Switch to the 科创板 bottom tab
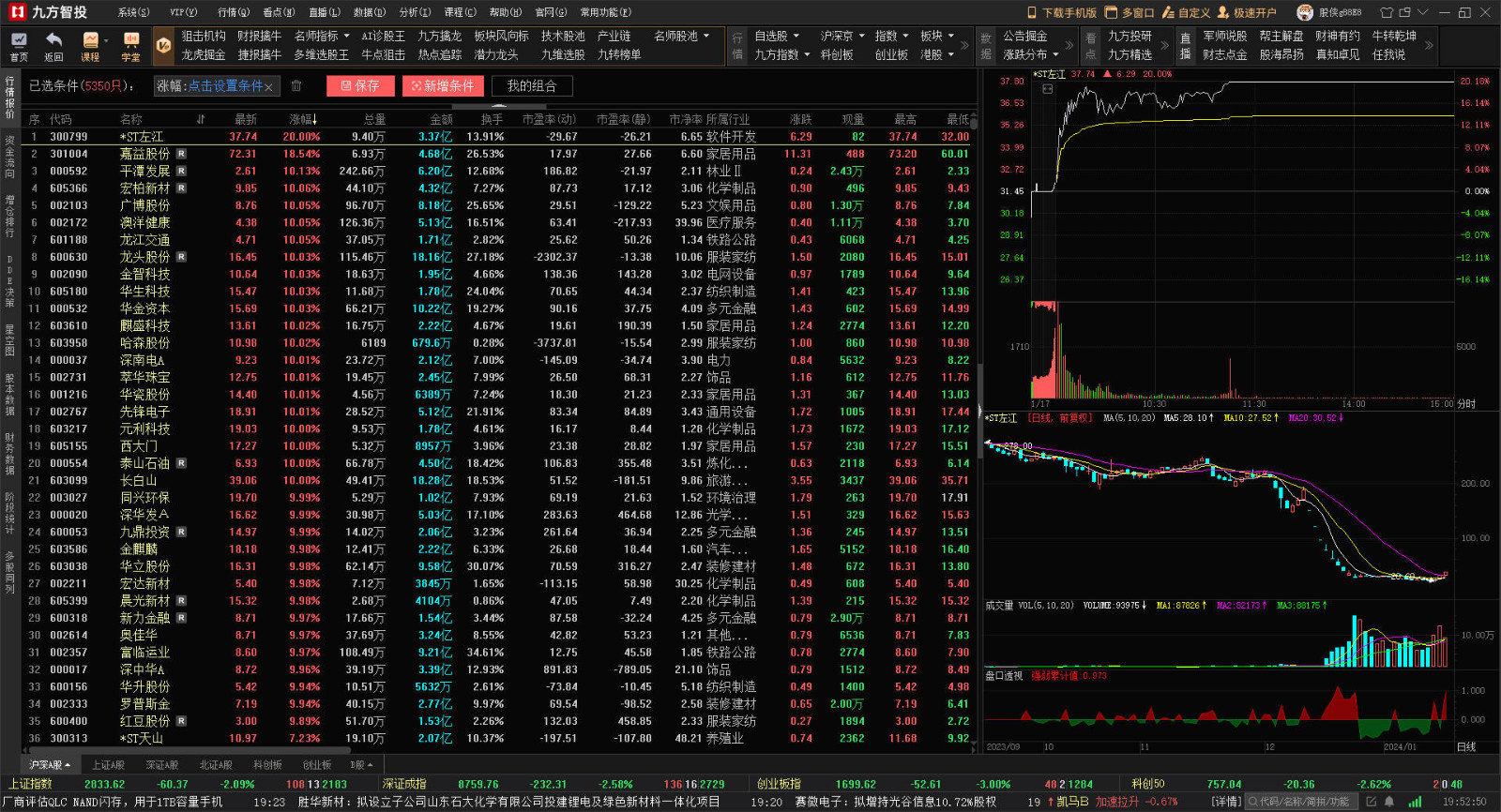The height and width of the screenshot is (812, 1501). (267, 765)
